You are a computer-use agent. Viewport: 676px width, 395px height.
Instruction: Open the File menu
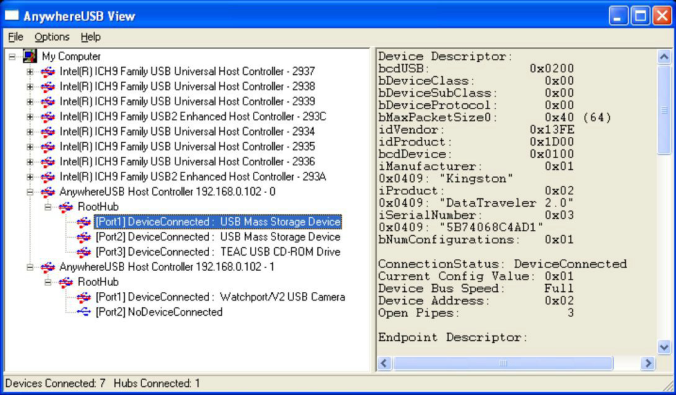(x=16, y=37)
